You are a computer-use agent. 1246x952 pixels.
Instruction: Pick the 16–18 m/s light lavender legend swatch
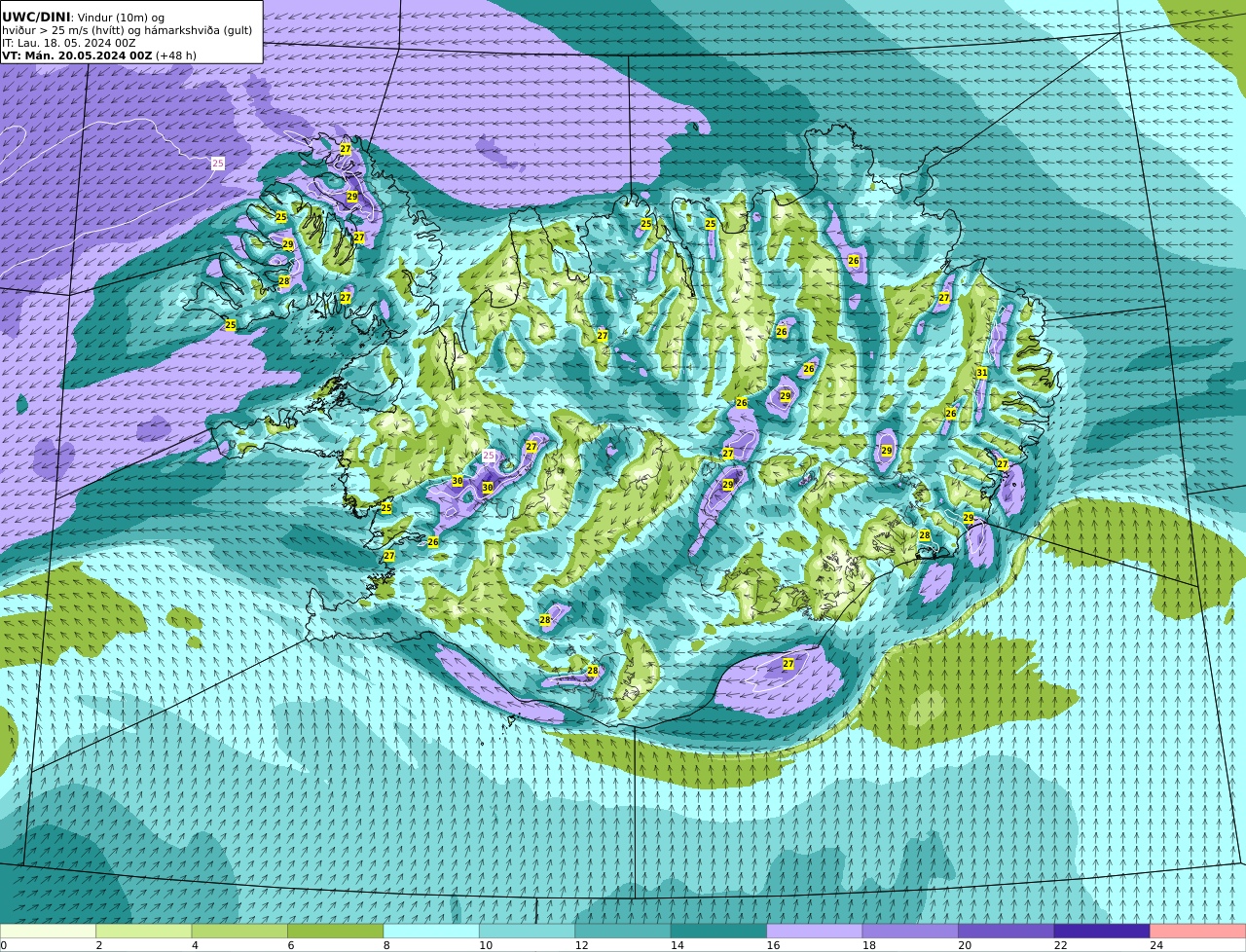815,932
